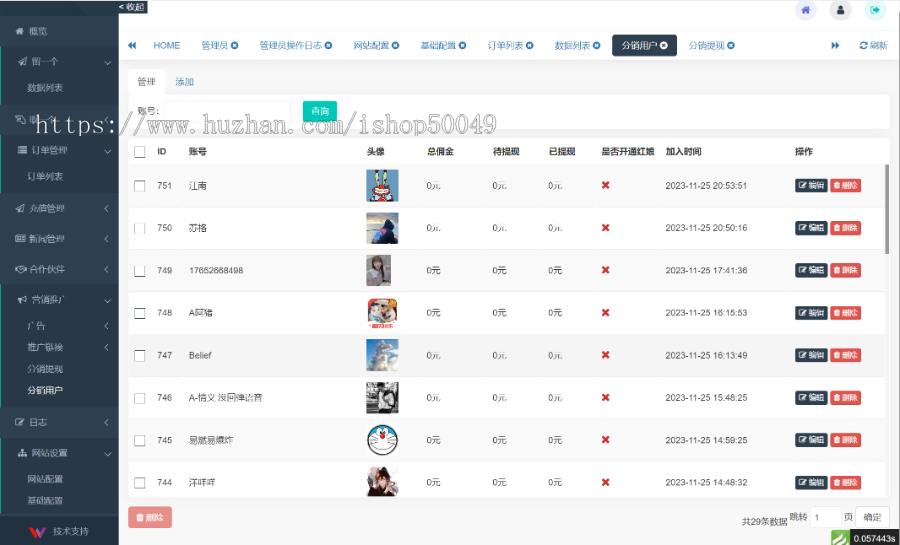Check the row checkbox for ID 750
Screen dimensions: 900x545
(x=139, y=228)
